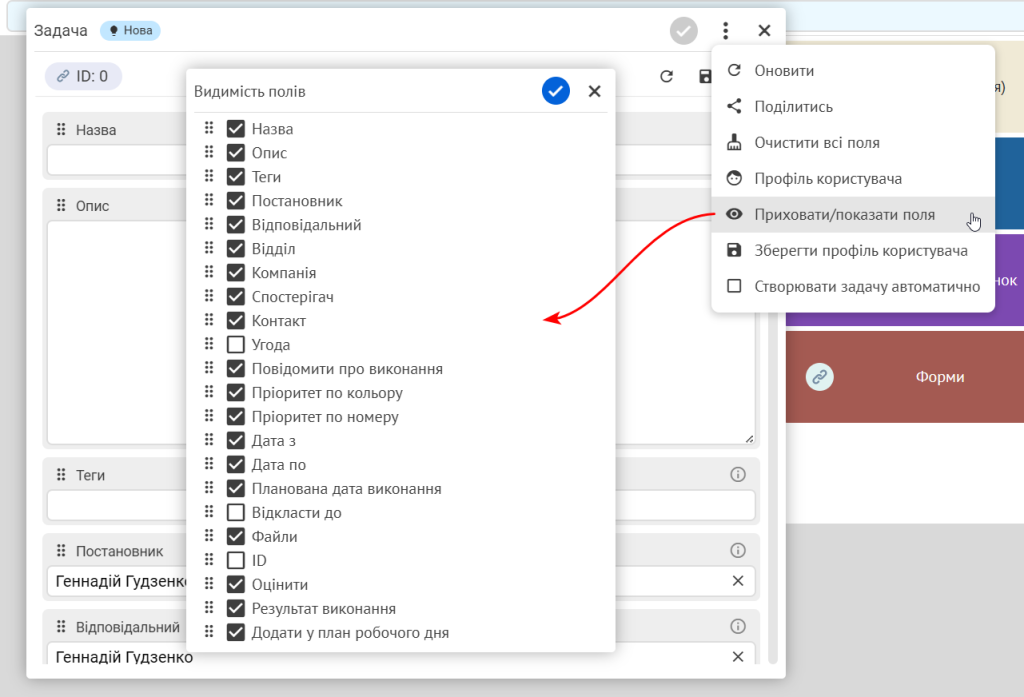Click the save disk icon in task toolbar
Screen dimensions: 1024x697
coord(705,76)
